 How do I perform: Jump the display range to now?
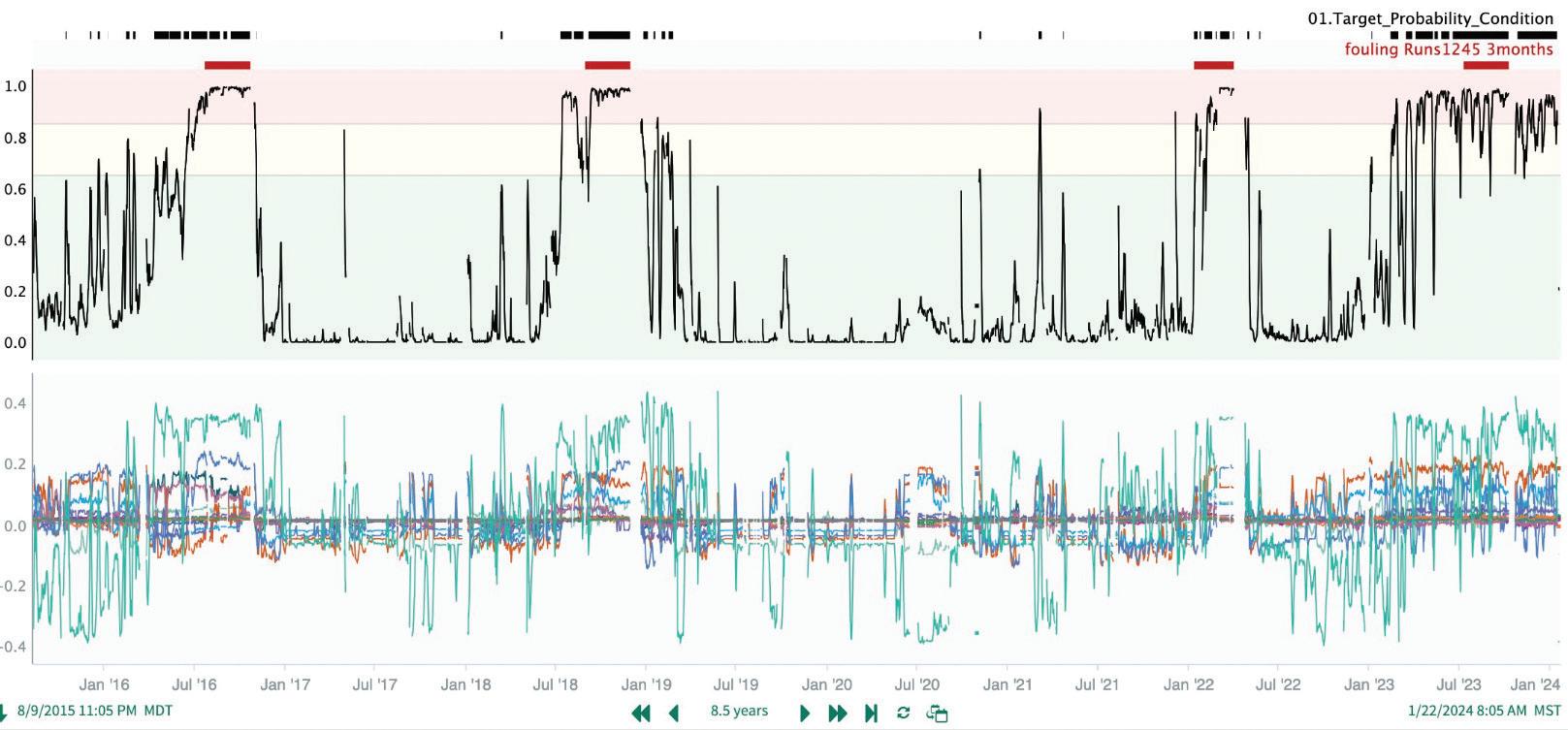pyautogui.click(x=871, y=714)
